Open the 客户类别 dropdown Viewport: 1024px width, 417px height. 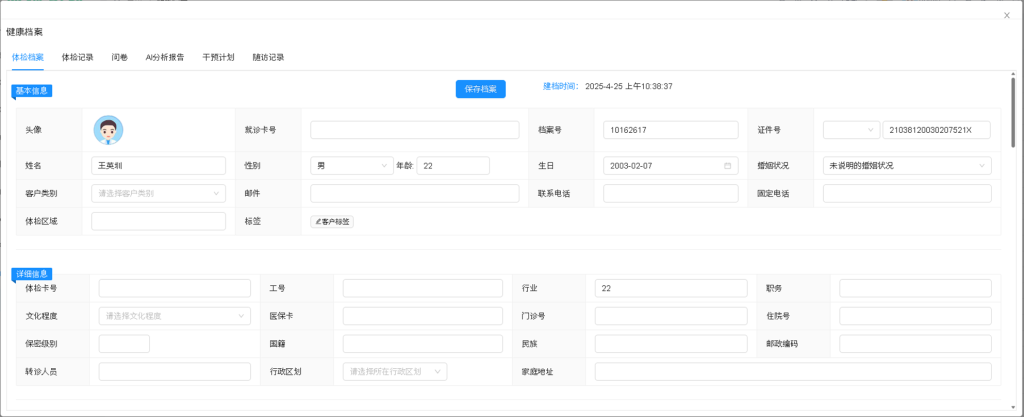pos(159,193)
